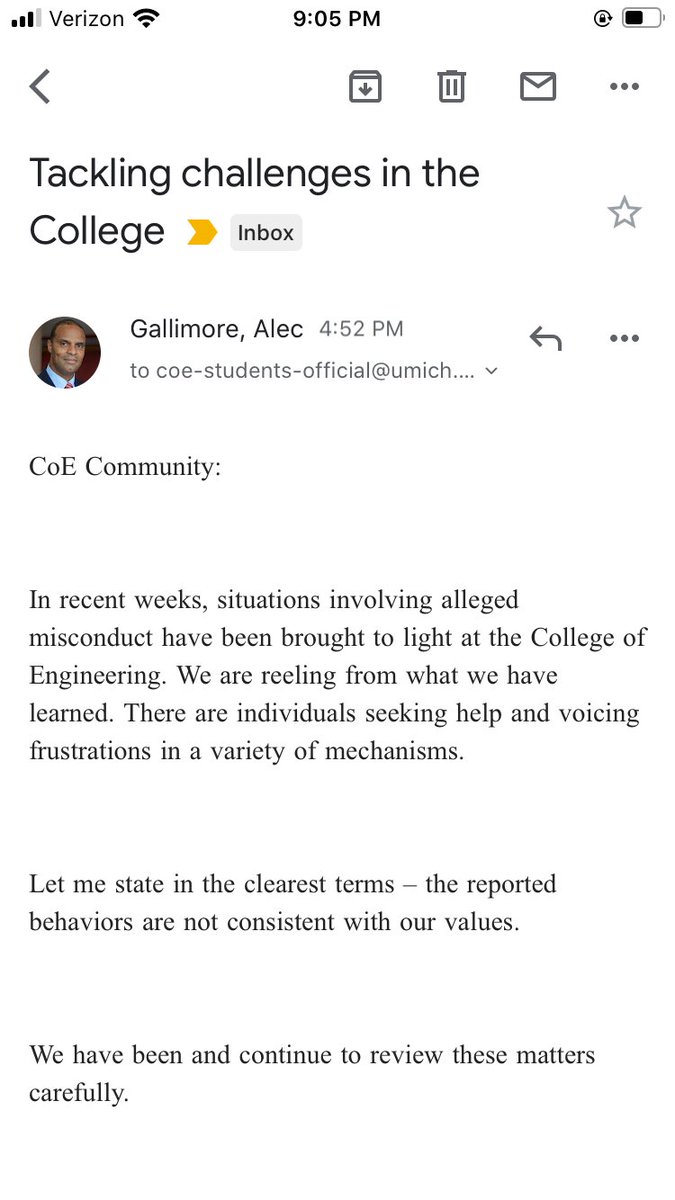
Task: Open Alec Gallimore's profile photo
Action: [x=65, y=352]
